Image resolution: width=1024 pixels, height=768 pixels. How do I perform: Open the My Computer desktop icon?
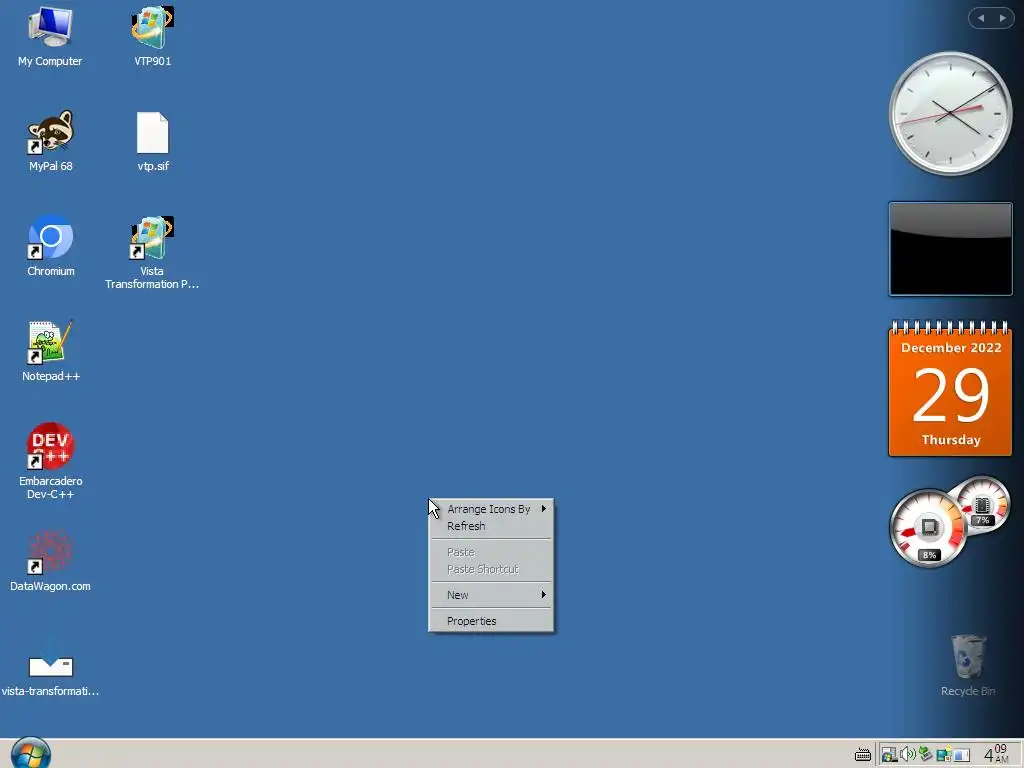click(x=50, y=37)
